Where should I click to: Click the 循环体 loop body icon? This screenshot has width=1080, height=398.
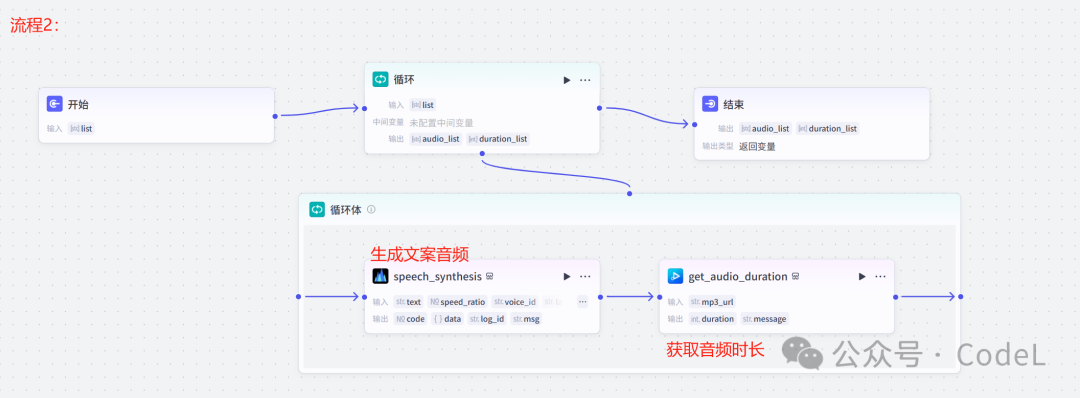pyautogui.click(x=317, y=209)
